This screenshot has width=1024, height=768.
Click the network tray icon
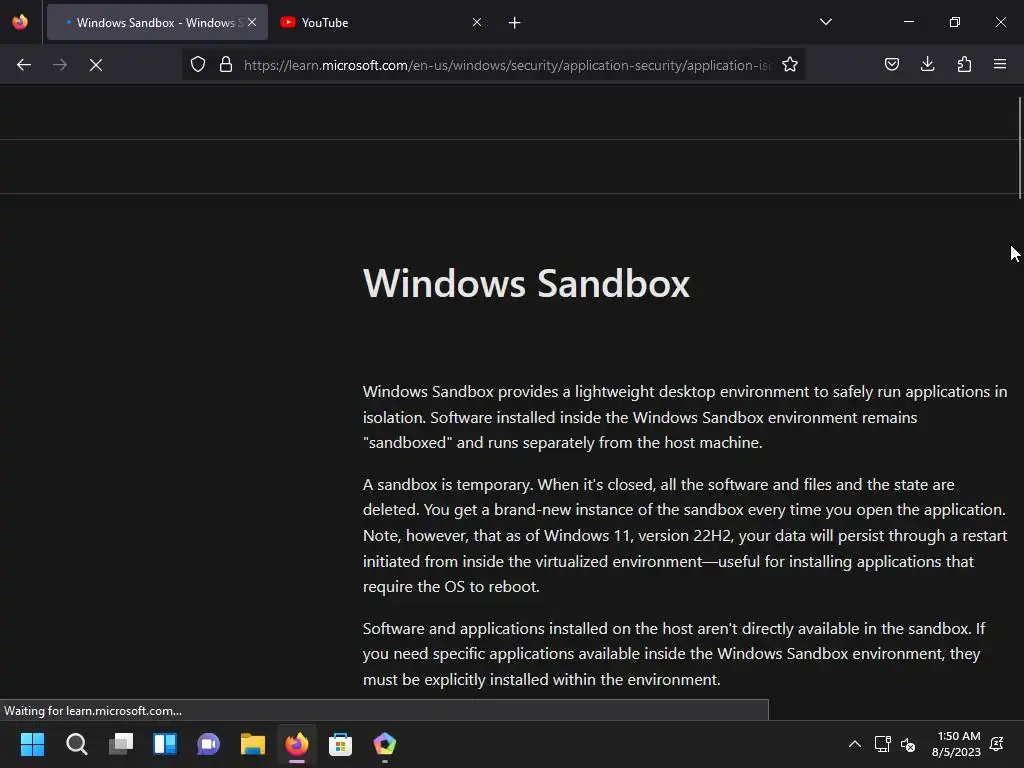(882, 744)
